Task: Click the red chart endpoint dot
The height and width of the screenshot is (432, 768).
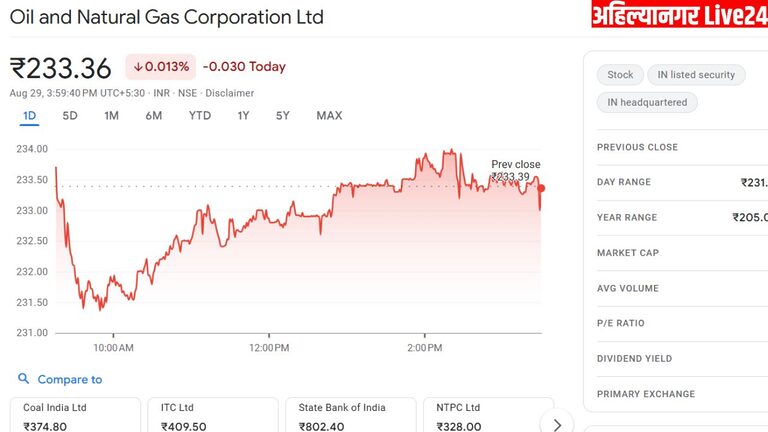Action: coord(541,188)
